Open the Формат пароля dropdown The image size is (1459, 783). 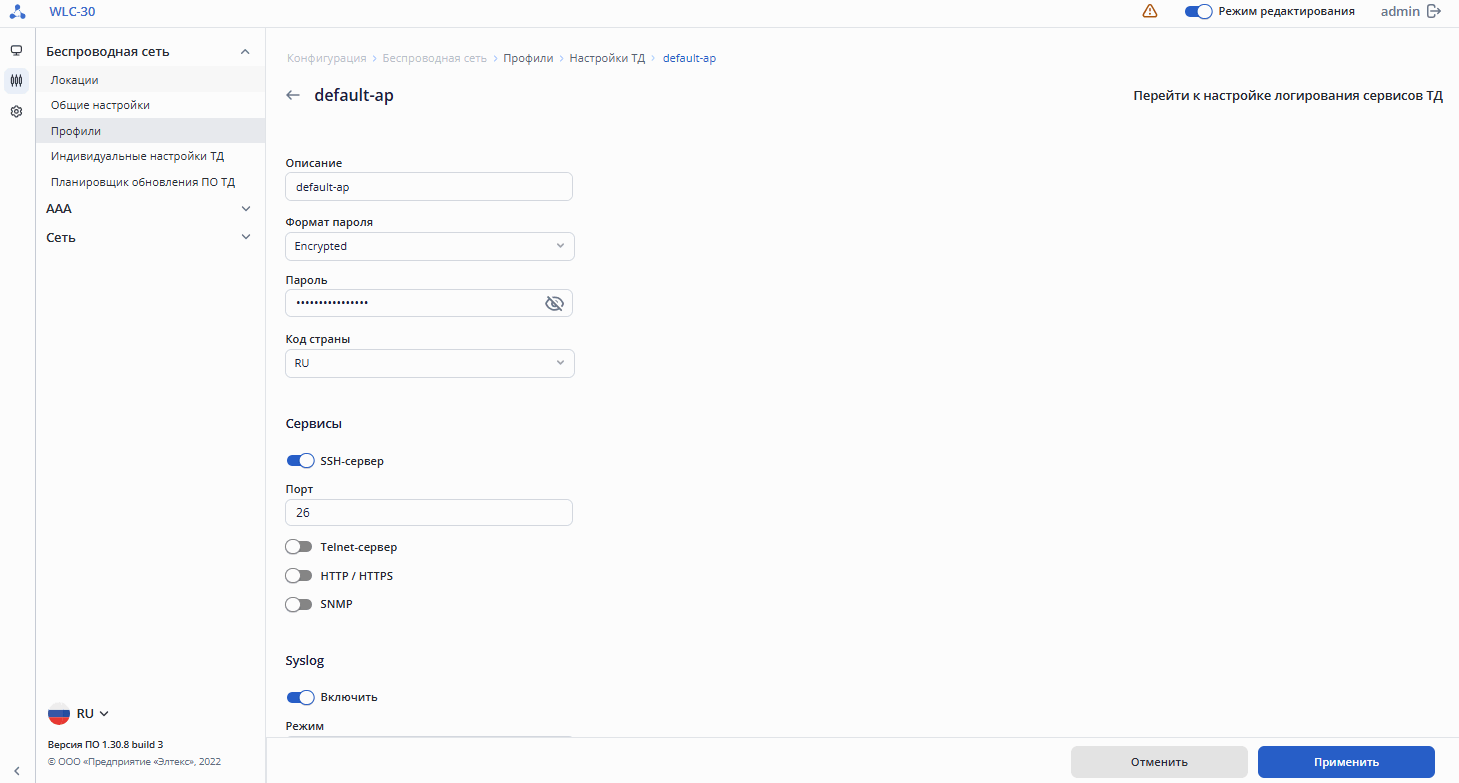click(x=430, y=246)
